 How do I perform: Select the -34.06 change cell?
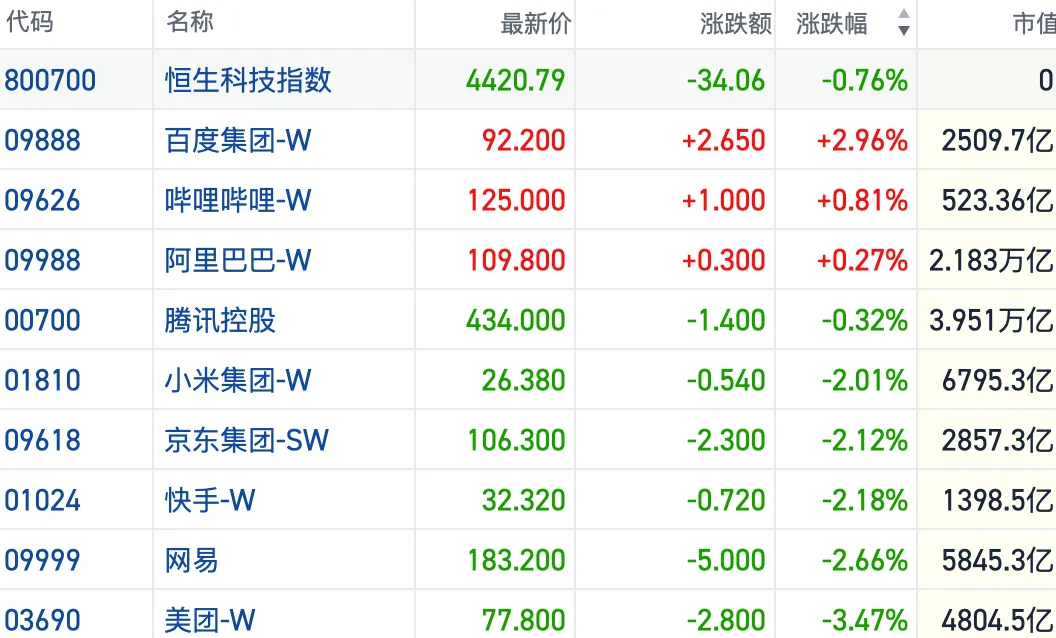click(x=726, y=80)
